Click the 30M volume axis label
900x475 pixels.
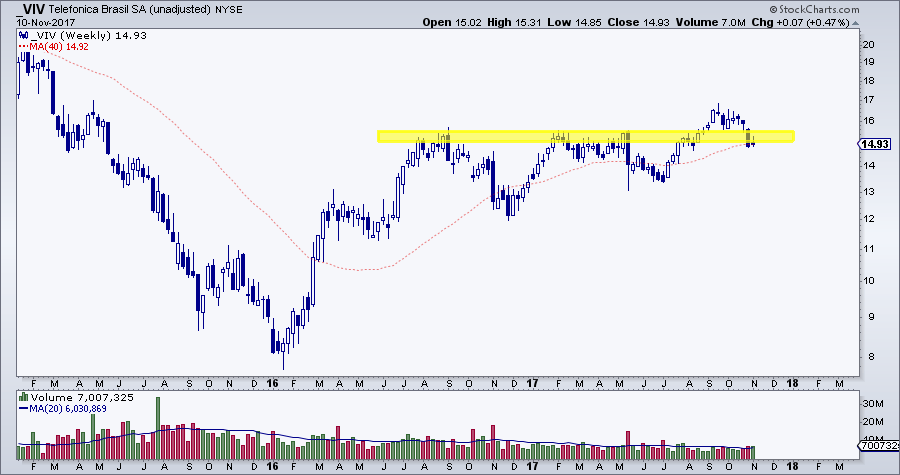tap(874, 404)
